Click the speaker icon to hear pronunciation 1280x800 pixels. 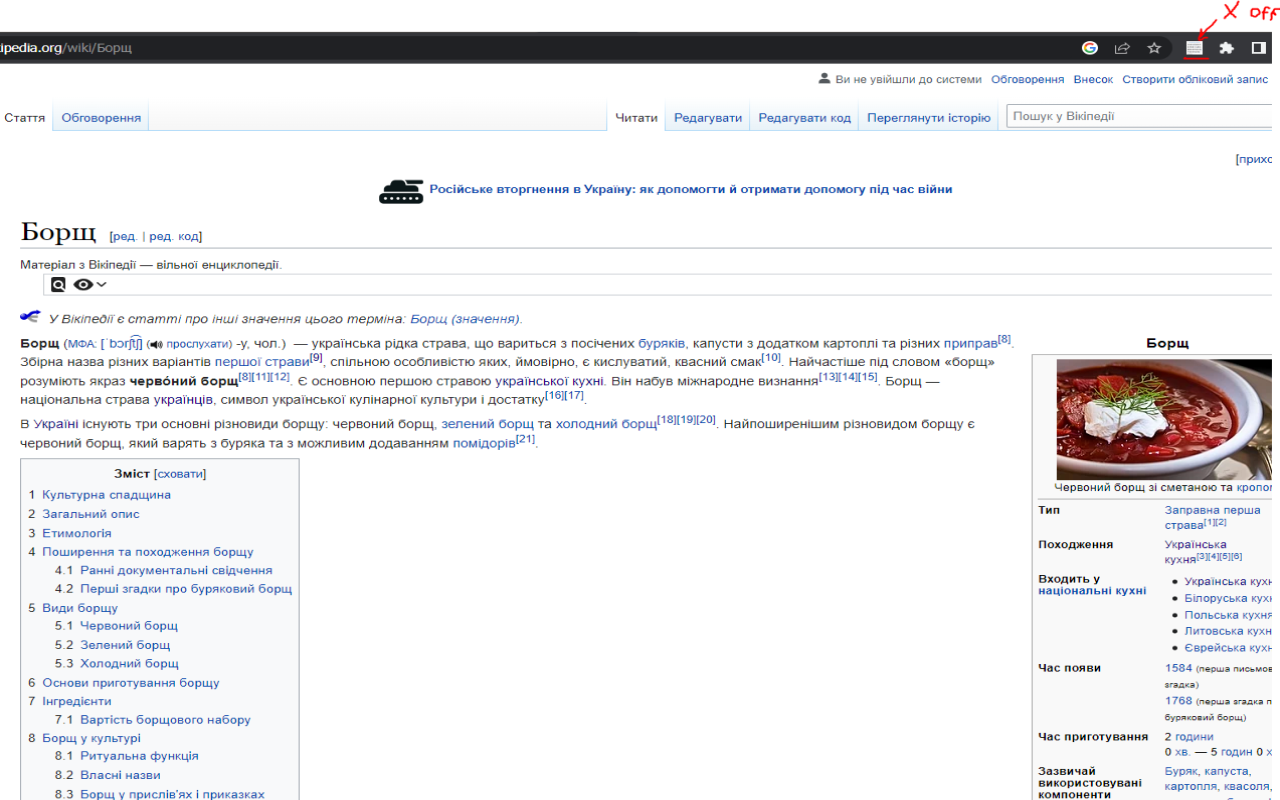click(155, 344)
